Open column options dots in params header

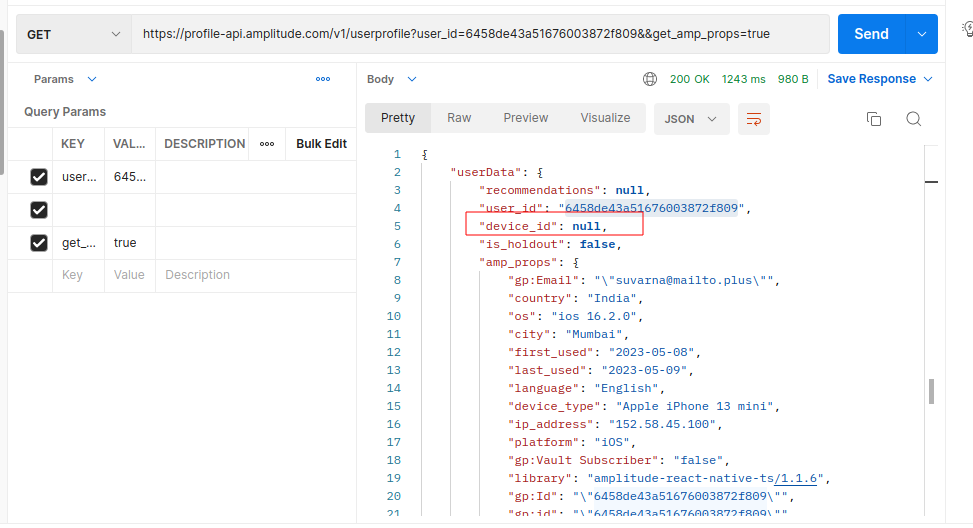pyautogui.click(x=267, y=144)
